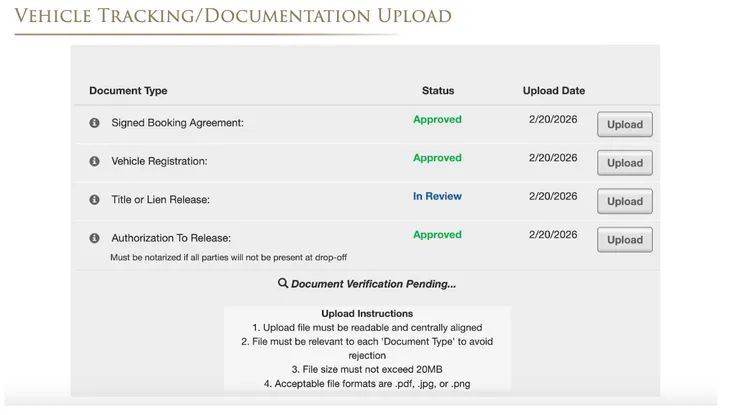Viewport: 740px width, 415px height.
Task: Click the Vehicle Registration label
Action: [x=160, y=161]
